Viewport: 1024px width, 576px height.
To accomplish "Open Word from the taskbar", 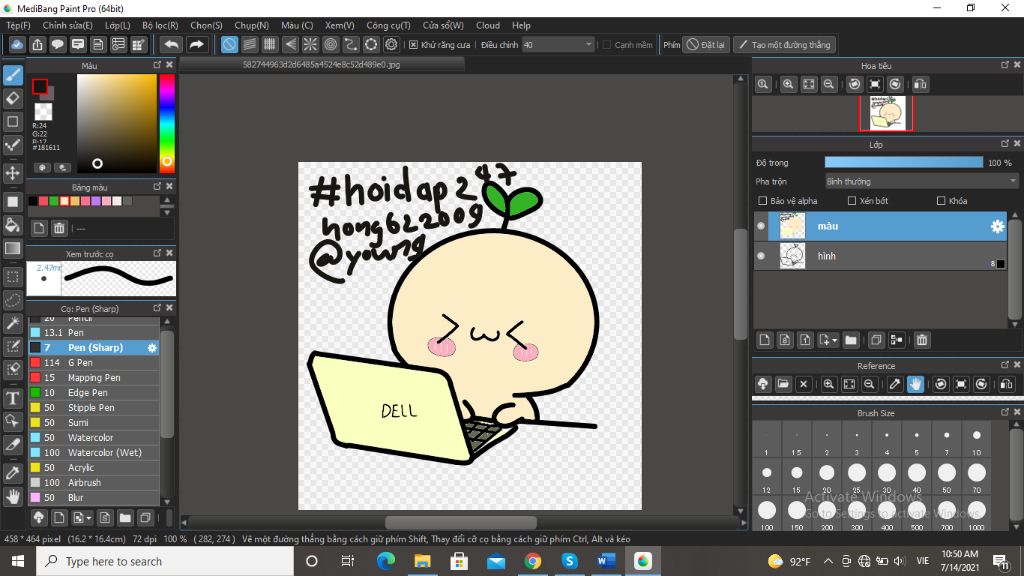I will coord(605,561).
